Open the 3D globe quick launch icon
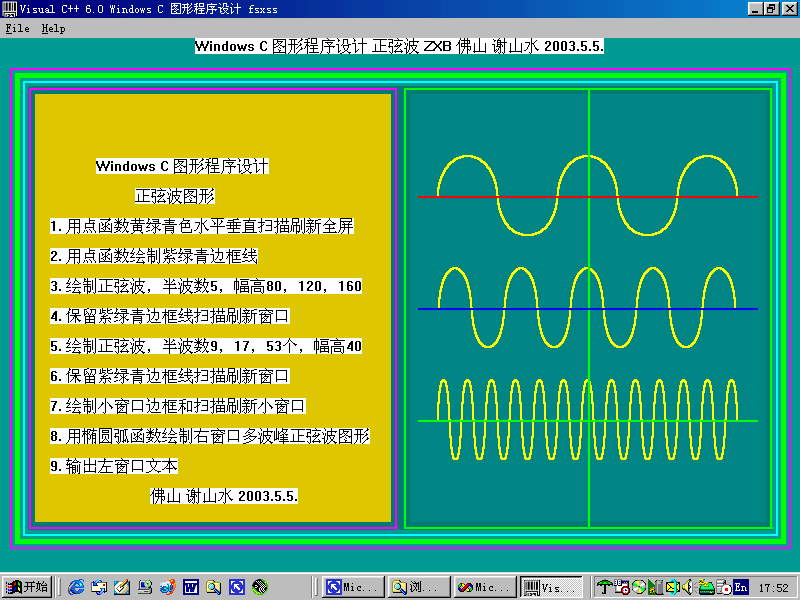 [168, 587]
